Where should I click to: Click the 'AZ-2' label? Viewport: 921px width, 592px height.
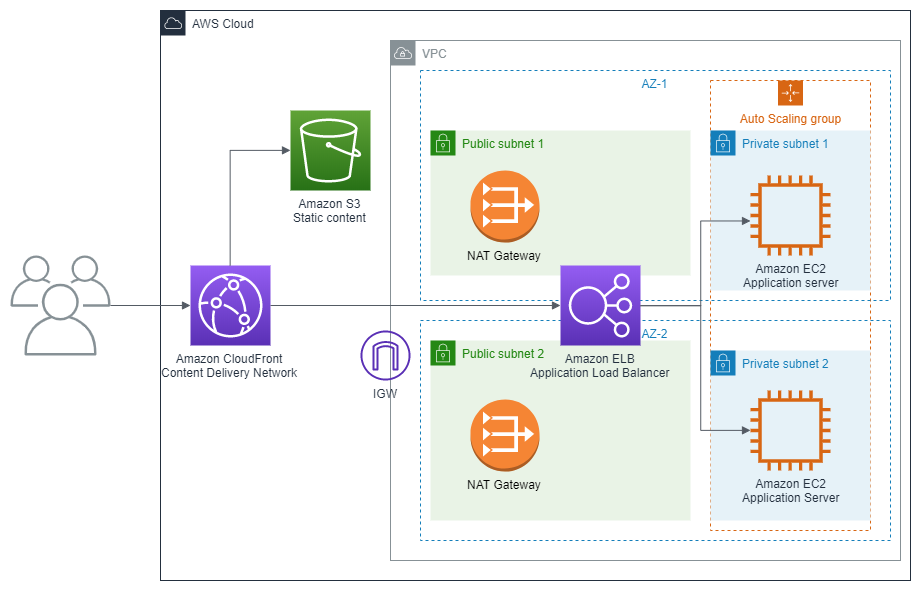654,334
